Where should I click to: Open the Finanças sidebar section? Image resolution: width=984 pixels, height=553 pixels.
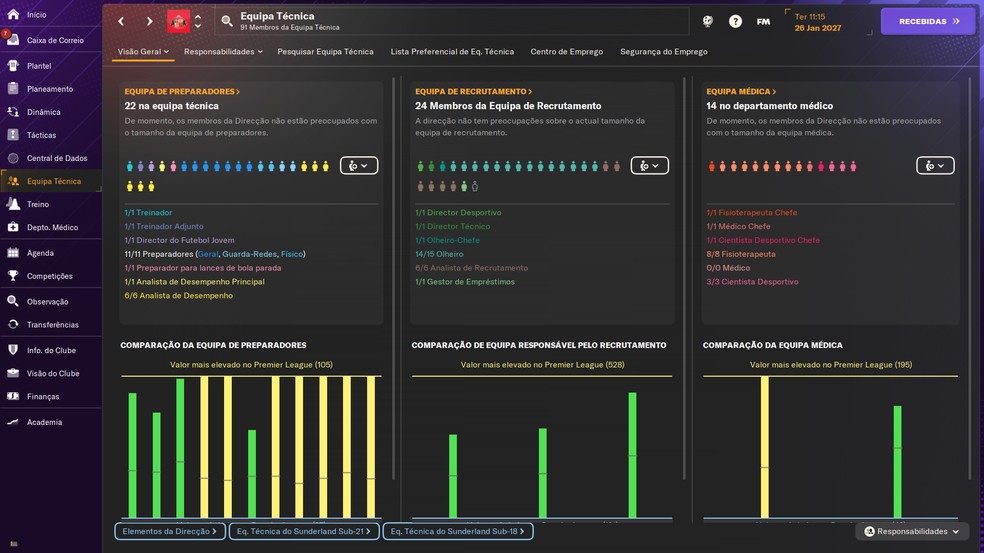[x=43, y=397]
